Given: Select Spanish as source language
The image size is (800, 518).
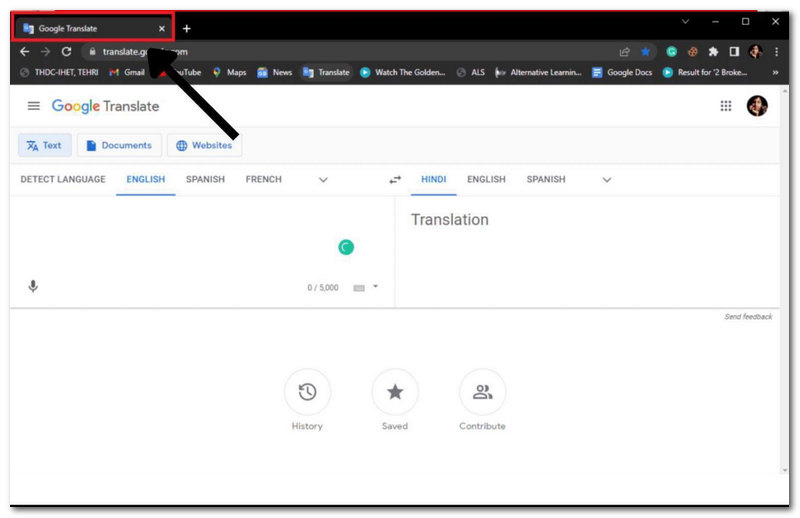Looking at the screenshot, I should pos(205,180).
